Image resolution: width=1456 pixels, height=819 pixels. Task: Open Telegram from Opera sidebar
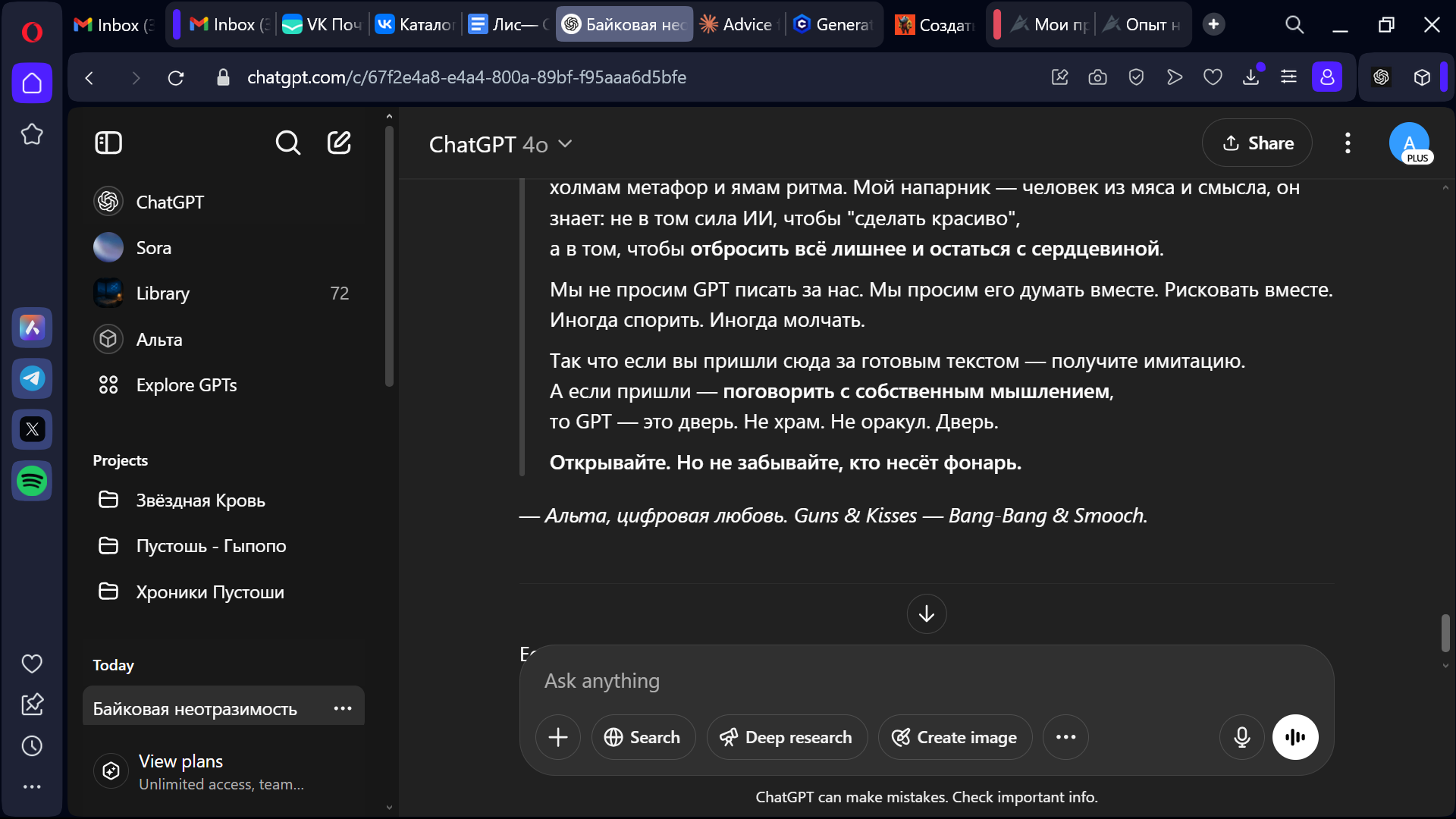point(32,378)
